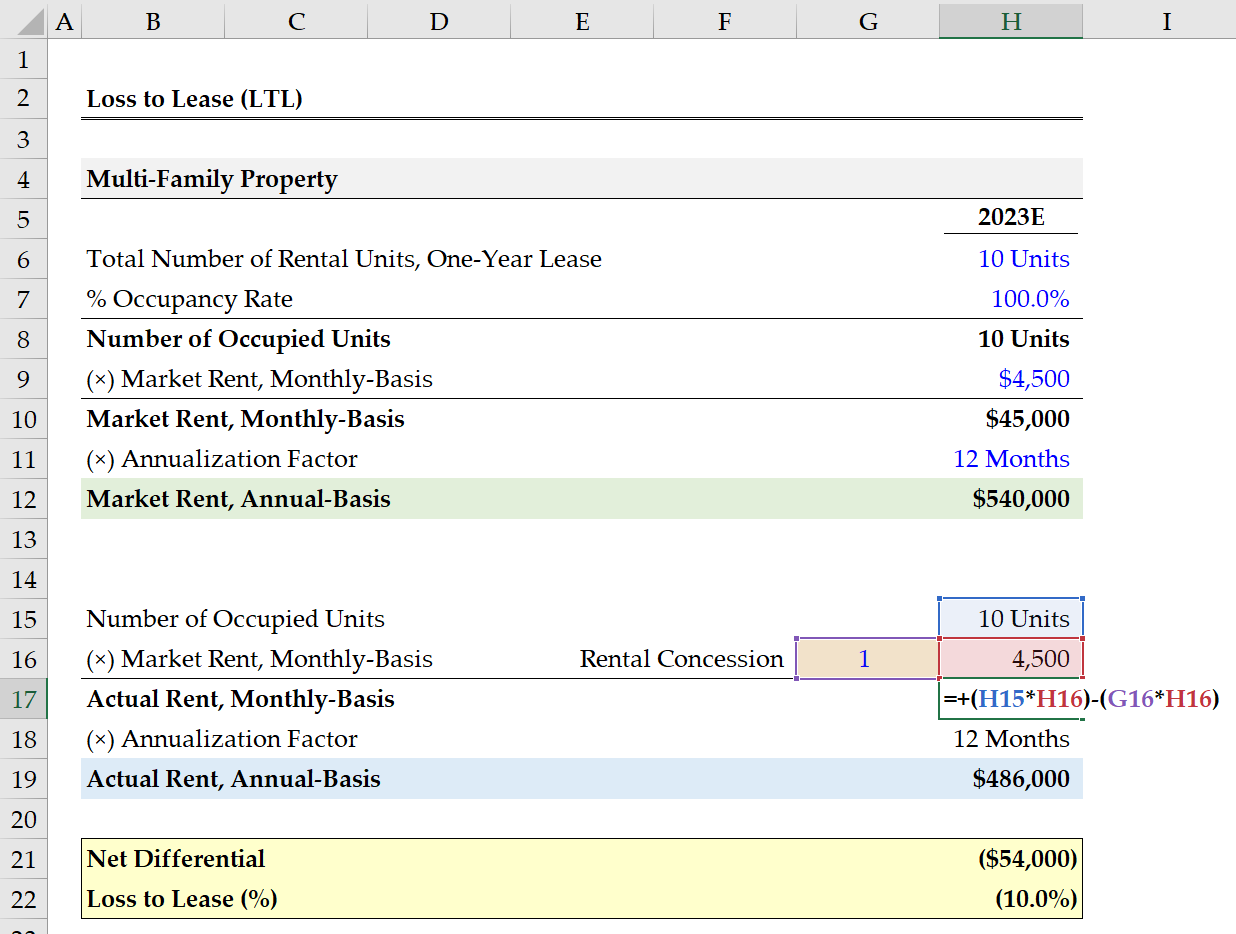Select the 12 Months cell in row 11
Viewport: 1236px width, 934px height.
pos(1011,459)
